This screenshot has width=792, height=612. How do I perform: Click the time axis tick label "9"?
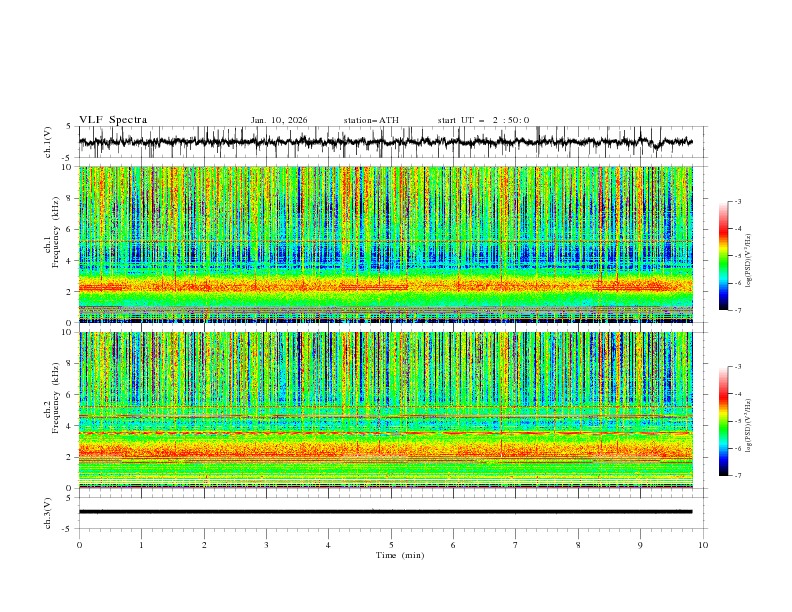pyautogui.click(x=640, y=545)
